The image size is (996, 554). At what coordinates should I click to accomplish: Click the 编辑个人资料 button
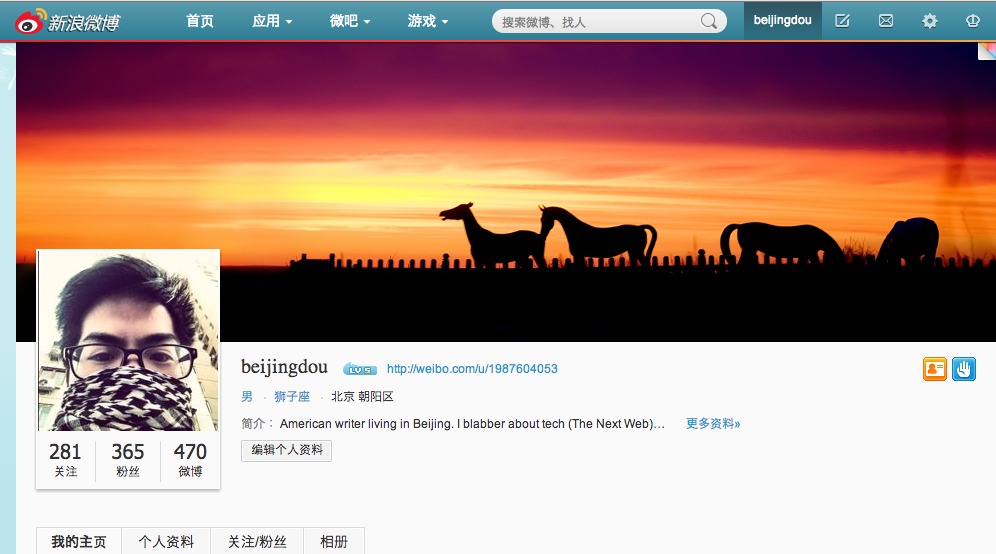[286, 450]
